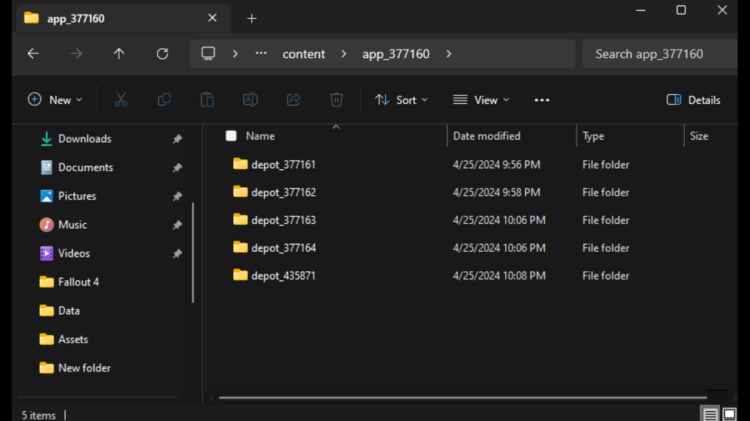This screenshot has height=421, width=750.
Task: Open the New item dropdown
Action: pos(54,100)
